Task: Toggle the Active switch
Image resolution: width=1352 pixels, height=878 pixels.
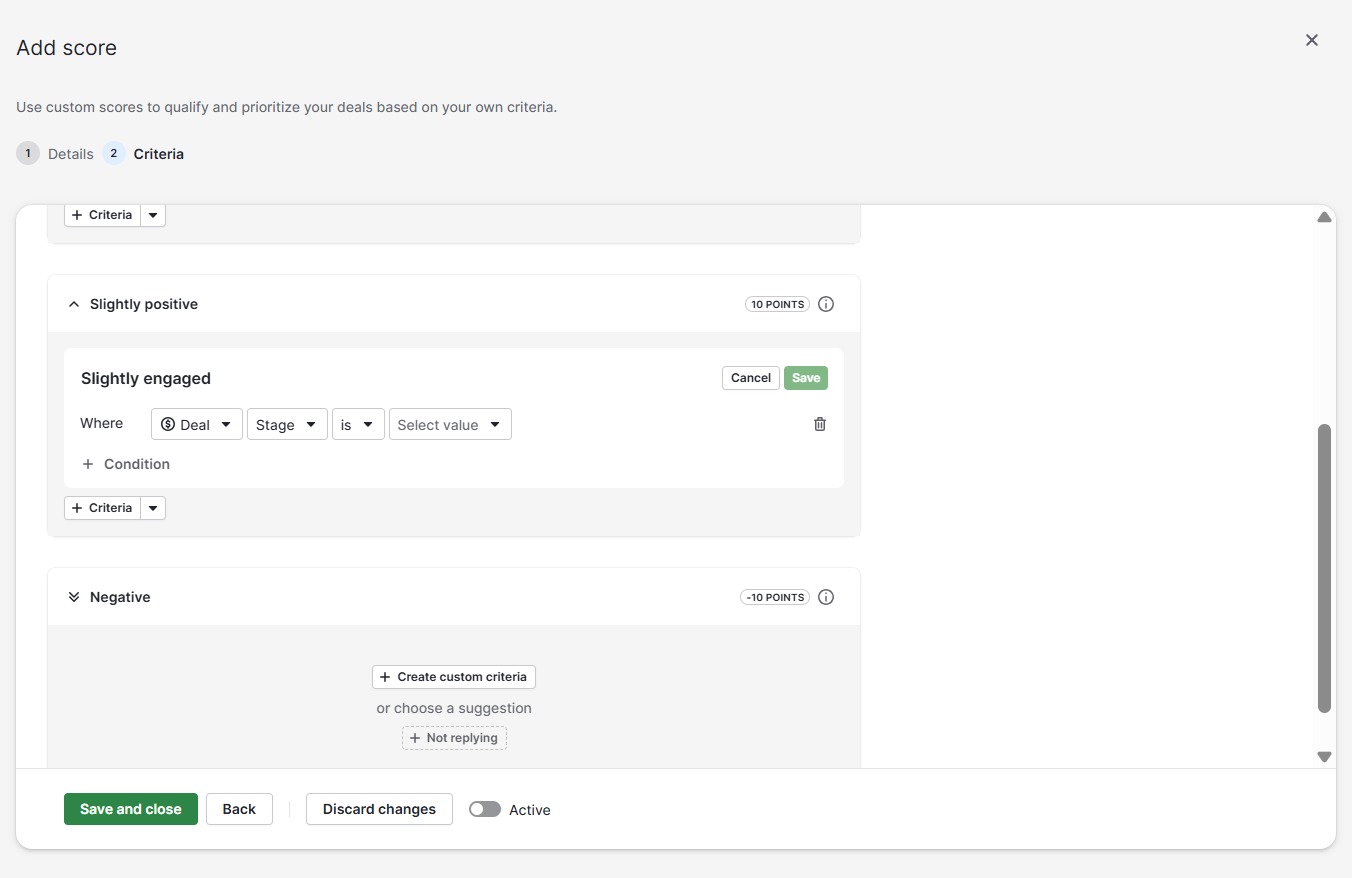Action: point(485,809)
